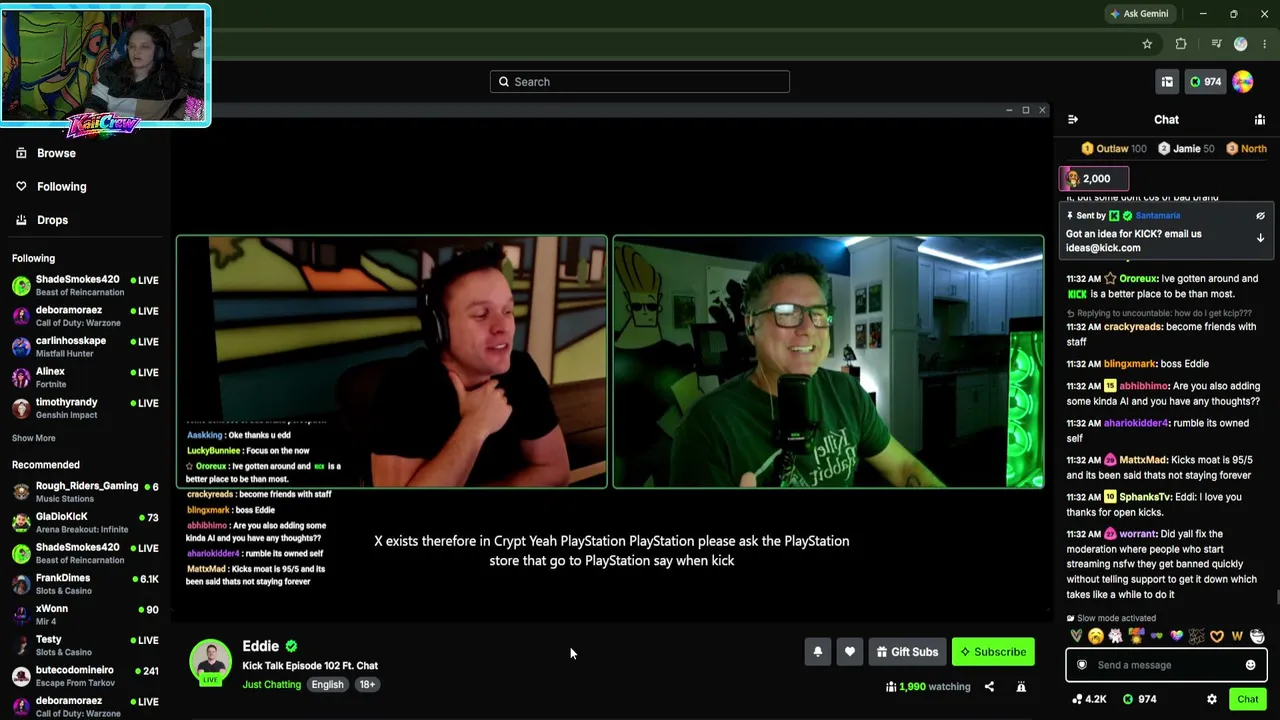
Task: Click username SphanksTv in chat
Action: coord(1145,497)
